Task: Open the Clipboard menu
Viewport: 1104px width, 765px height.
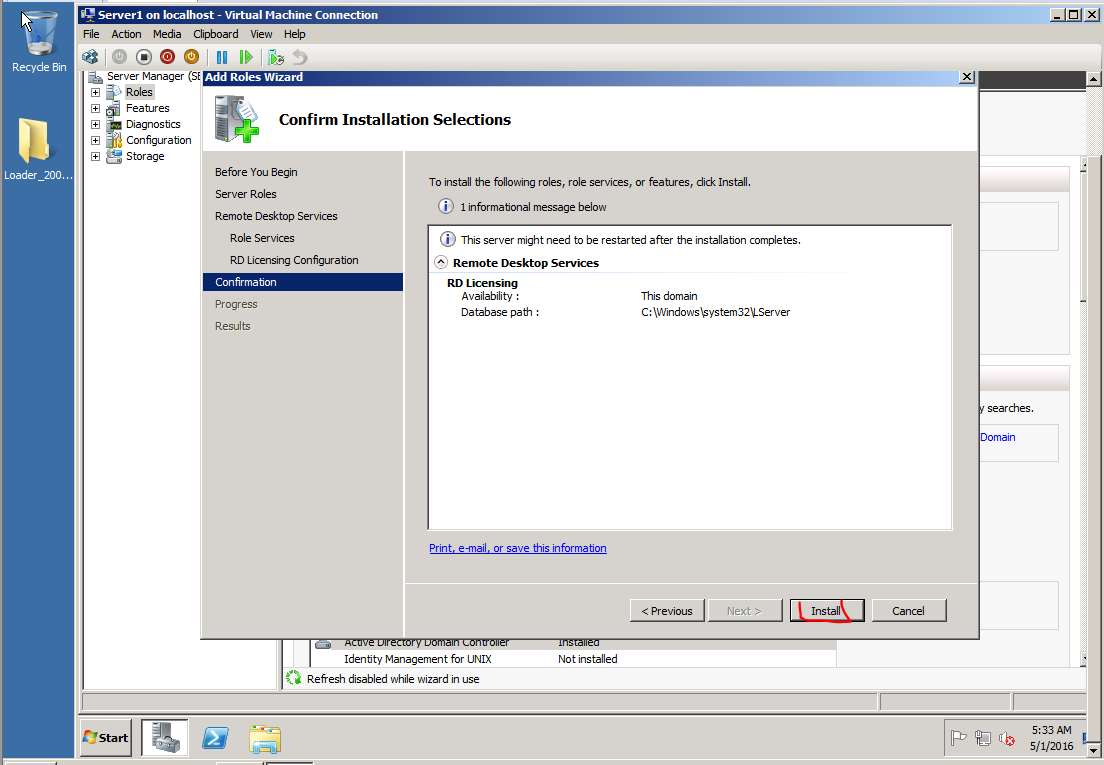Action: [x=215, y=34]
